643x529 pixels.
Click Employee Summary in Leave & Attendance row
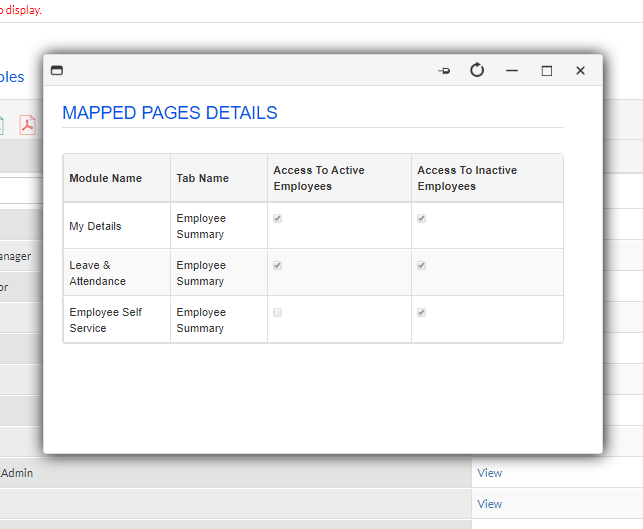click(201, 273)
